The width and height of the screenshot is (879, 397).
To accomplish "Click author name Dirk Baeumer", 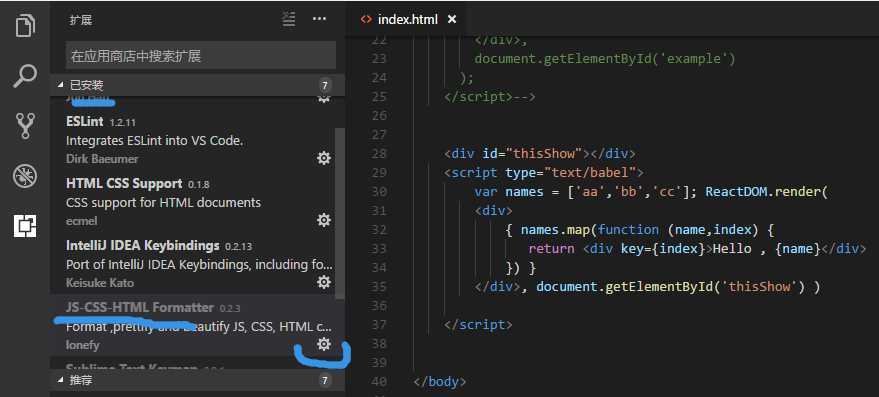I will click(102, 159).
